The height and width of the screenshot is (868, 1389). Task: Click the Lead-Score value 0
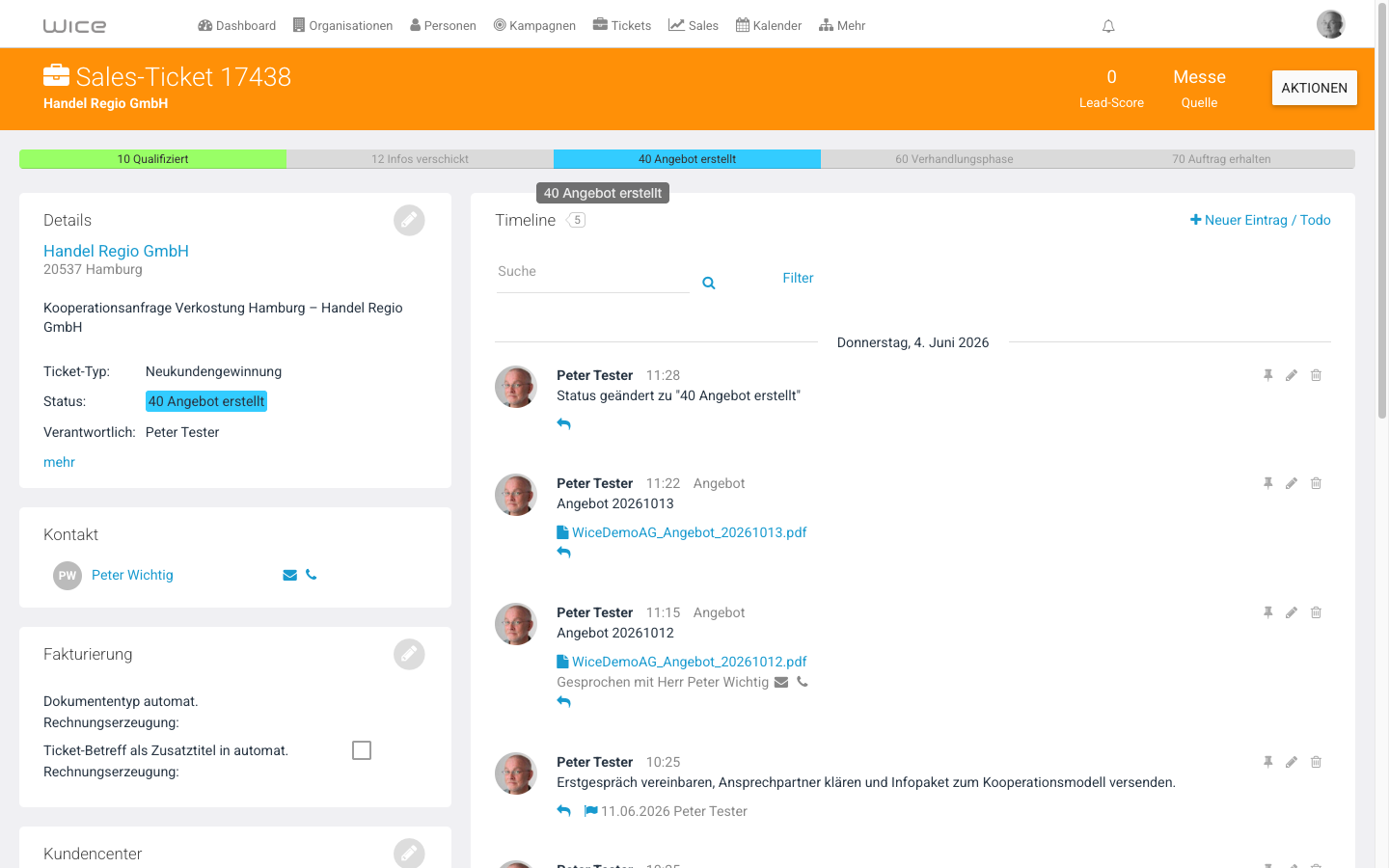pyautogui.click(x=1111, y=77)
